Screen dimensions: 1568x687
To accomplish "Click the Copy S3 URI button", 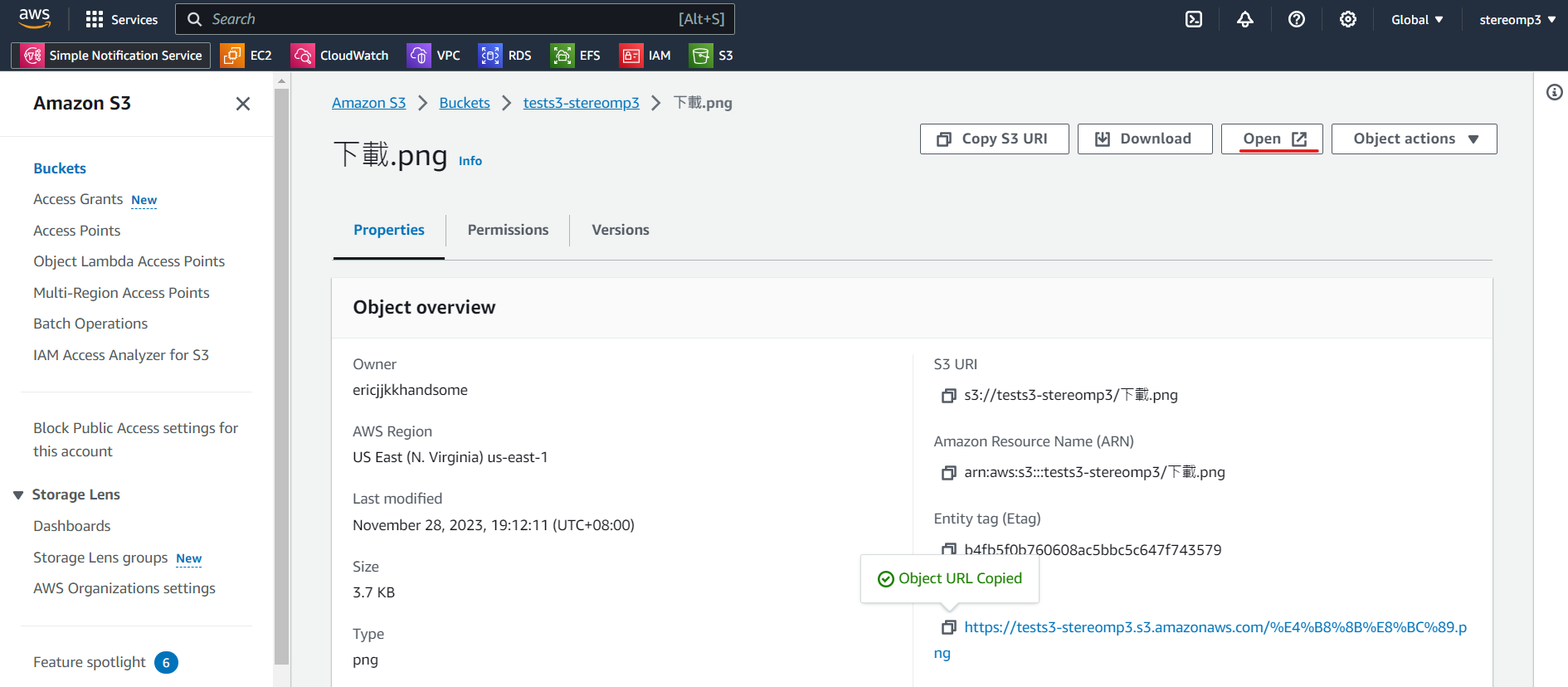I will [995, 139].
